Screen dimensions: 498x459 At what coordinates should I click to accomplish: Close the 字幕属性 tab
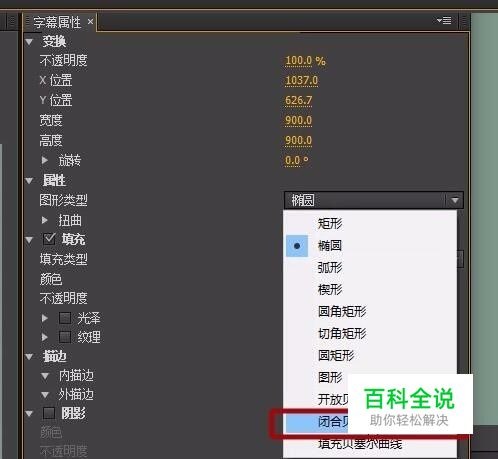90,22
